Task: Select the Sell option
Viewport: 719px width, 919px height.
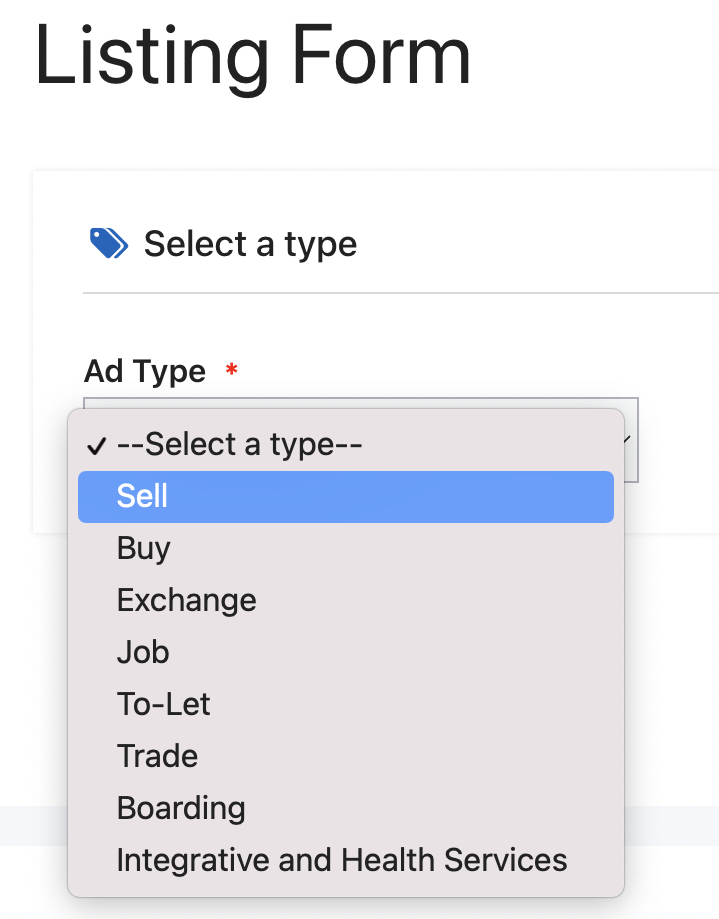Action: pos(143,496)
